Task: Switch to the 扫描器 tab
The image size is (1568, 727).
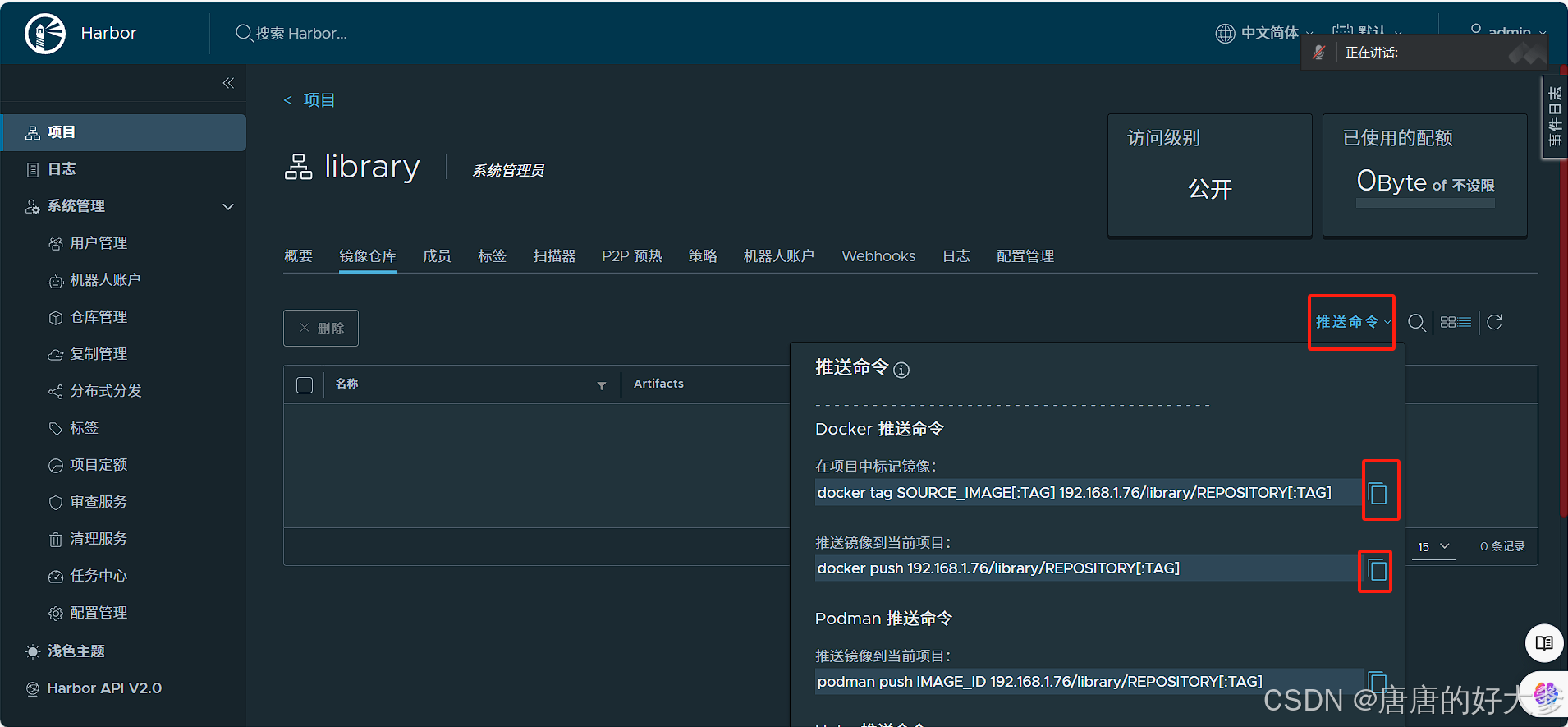Action: [x=554, y=256]
